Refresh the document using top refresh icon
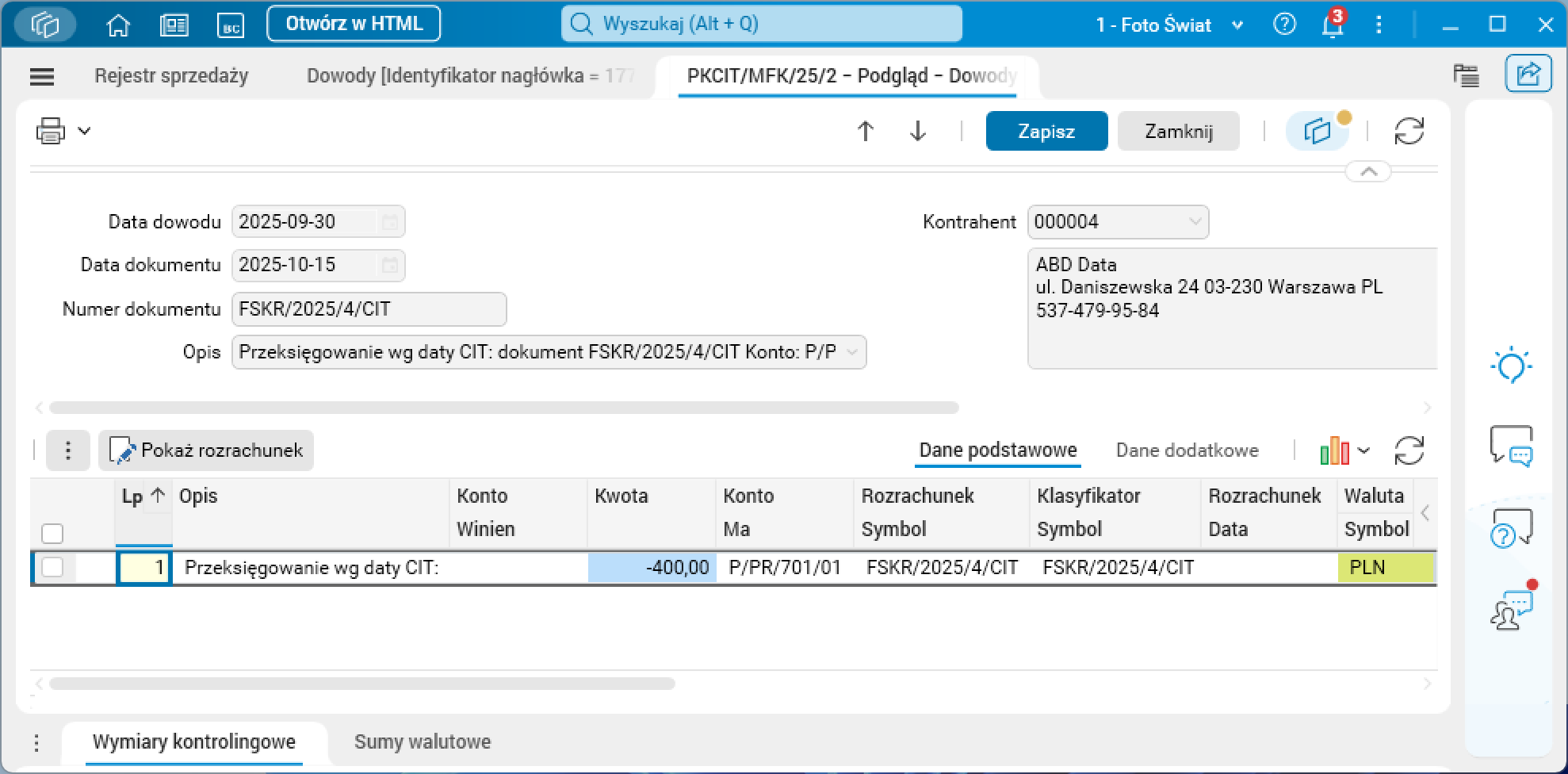Screen dimensions: 1568x774 pyautogui.click(x=1409, y=131)
